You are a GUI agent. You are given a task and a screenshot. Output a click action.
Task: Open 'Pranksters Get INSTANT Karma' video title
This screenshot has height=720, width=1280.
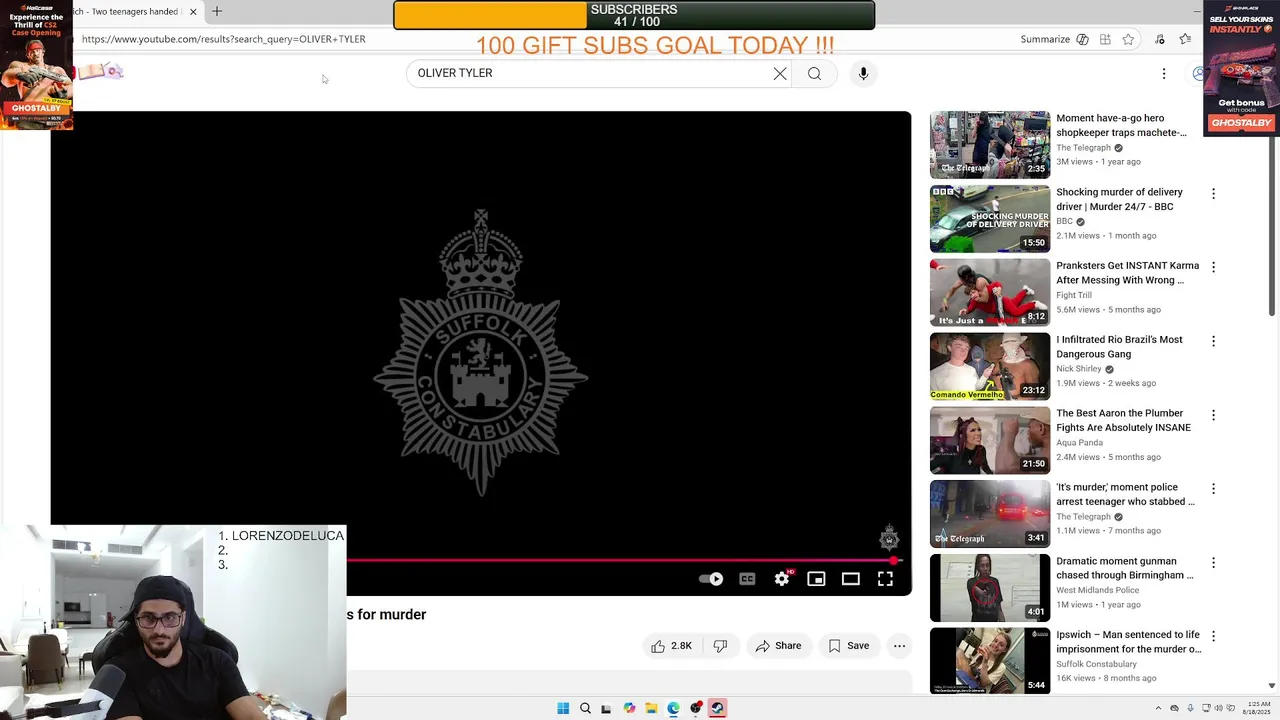point(1127,273)
